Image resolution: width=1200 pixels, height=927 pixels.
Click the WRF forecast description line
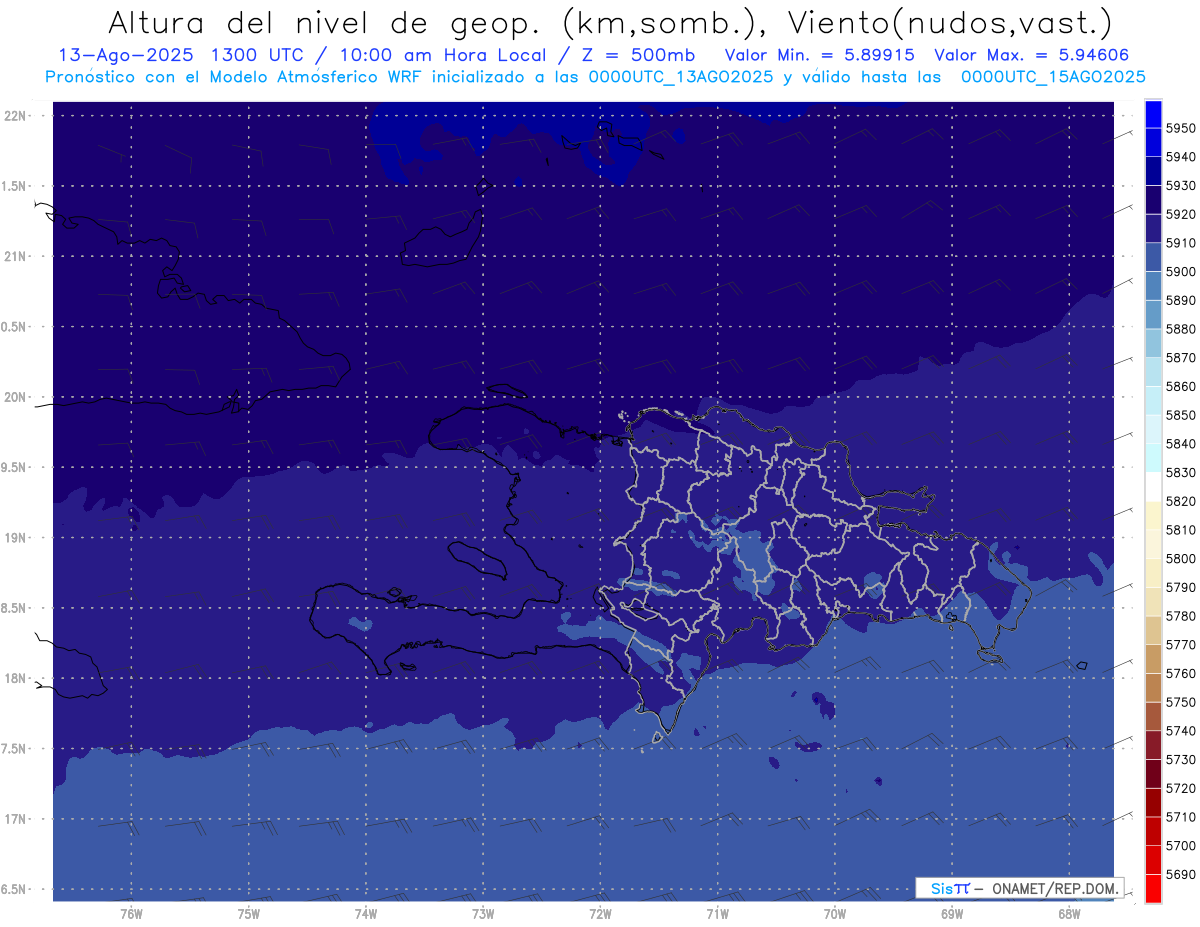(595, 76)
